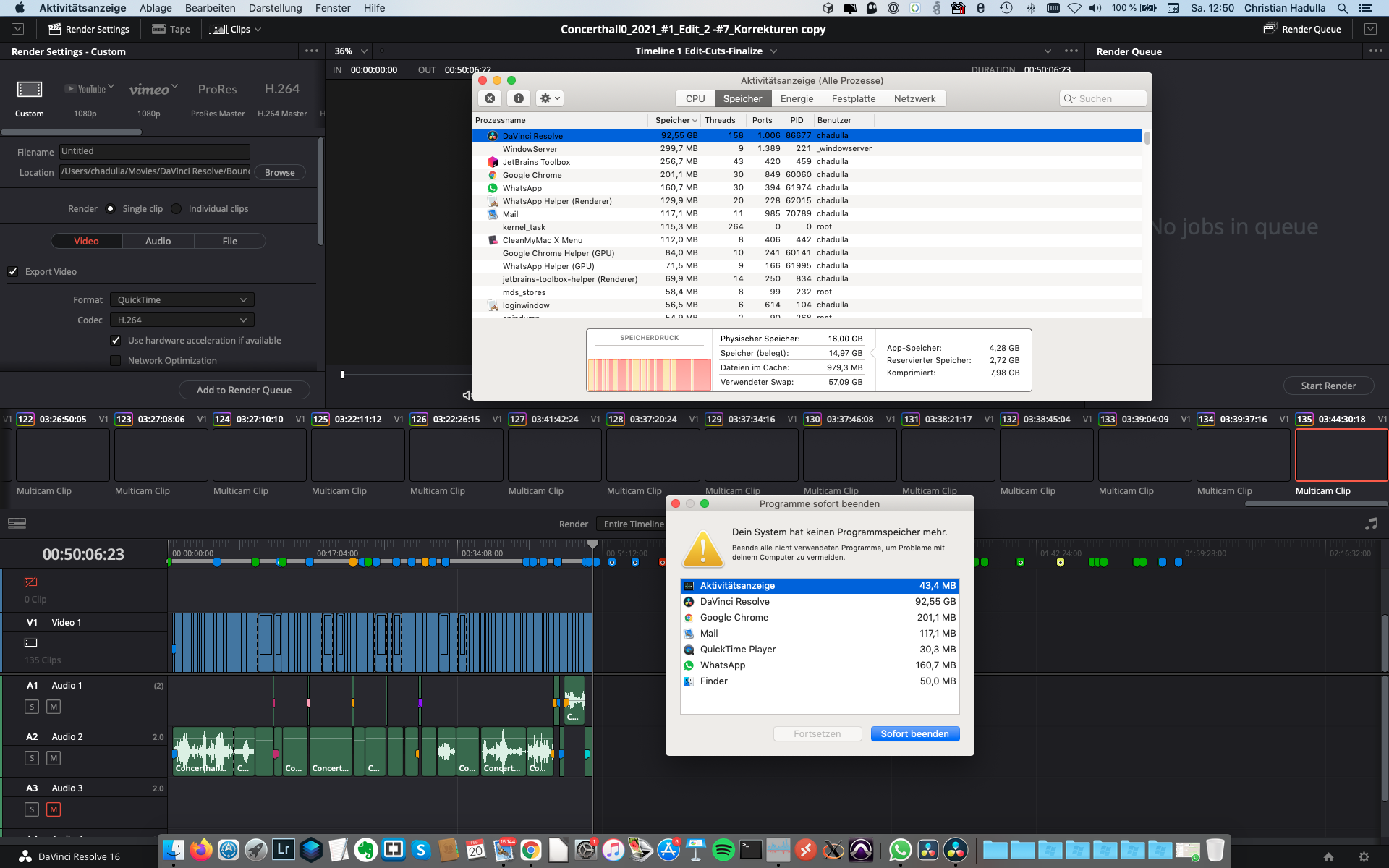Click the render presets horizontal scrollbar
1389x868 pixels.
point(72,132)
